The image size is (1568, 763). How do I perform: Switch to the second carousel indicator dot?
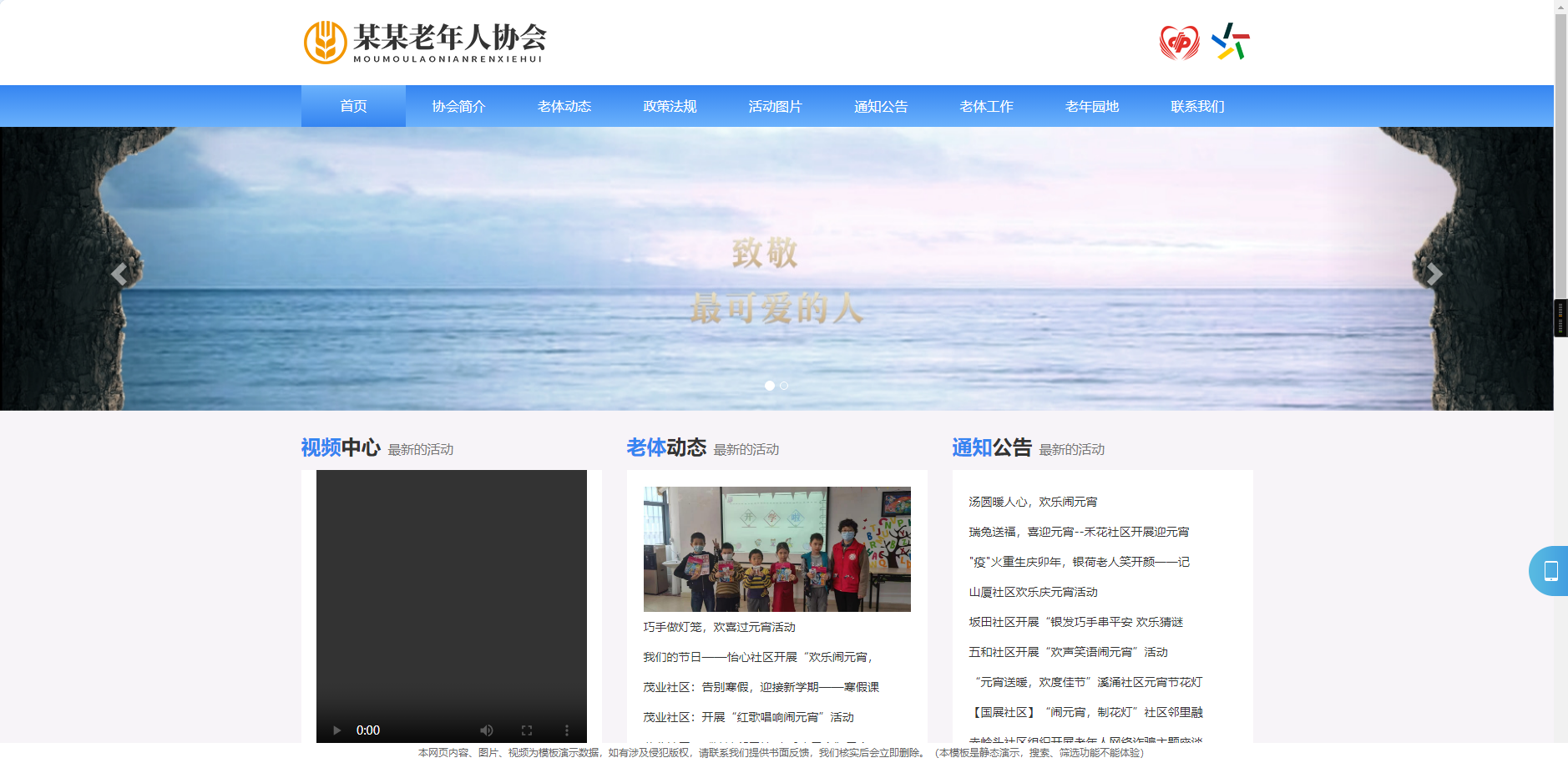pyautogui.click(x=784, y=386)
